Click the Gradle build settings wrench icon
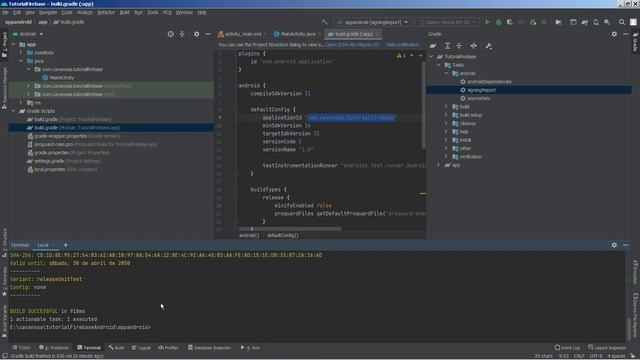The width and height of the screenshot is (640, 360). pyautogui.click(x=488, y=46)
